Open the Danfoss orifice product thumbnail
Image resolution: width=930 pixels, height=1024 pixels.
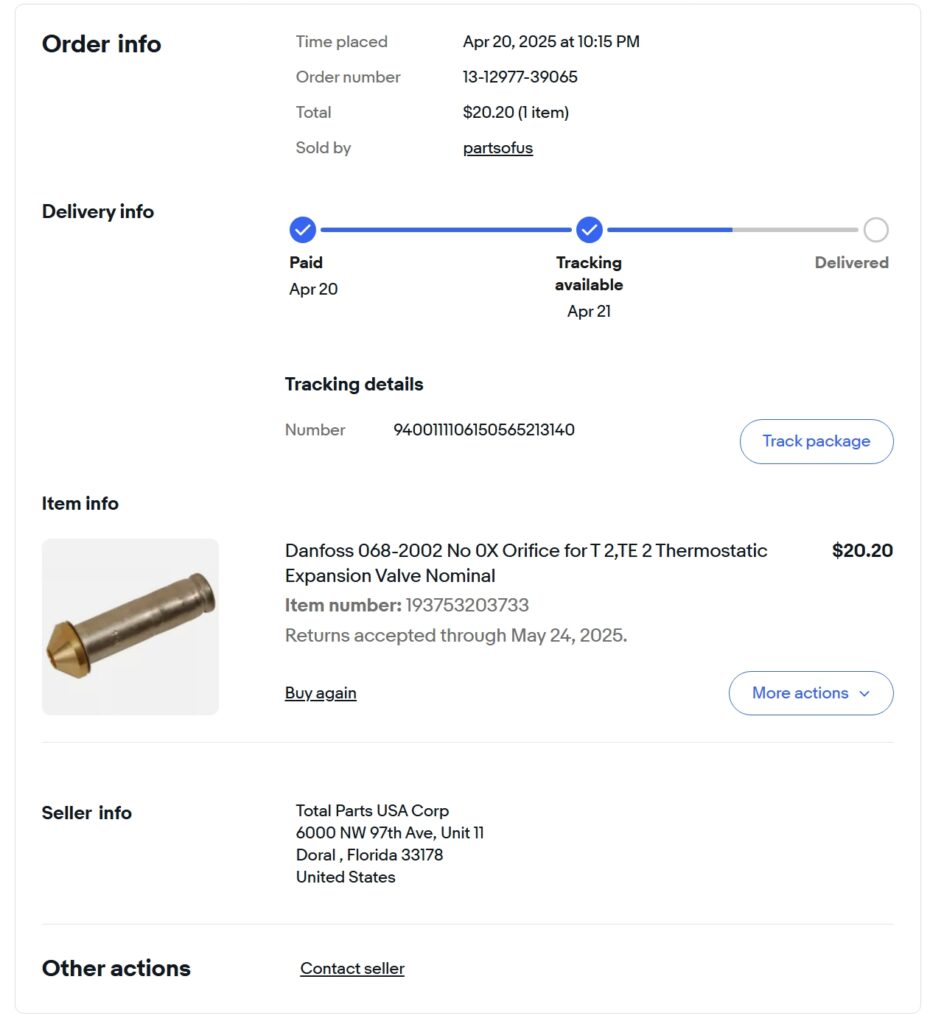click(x=131, y=626)
